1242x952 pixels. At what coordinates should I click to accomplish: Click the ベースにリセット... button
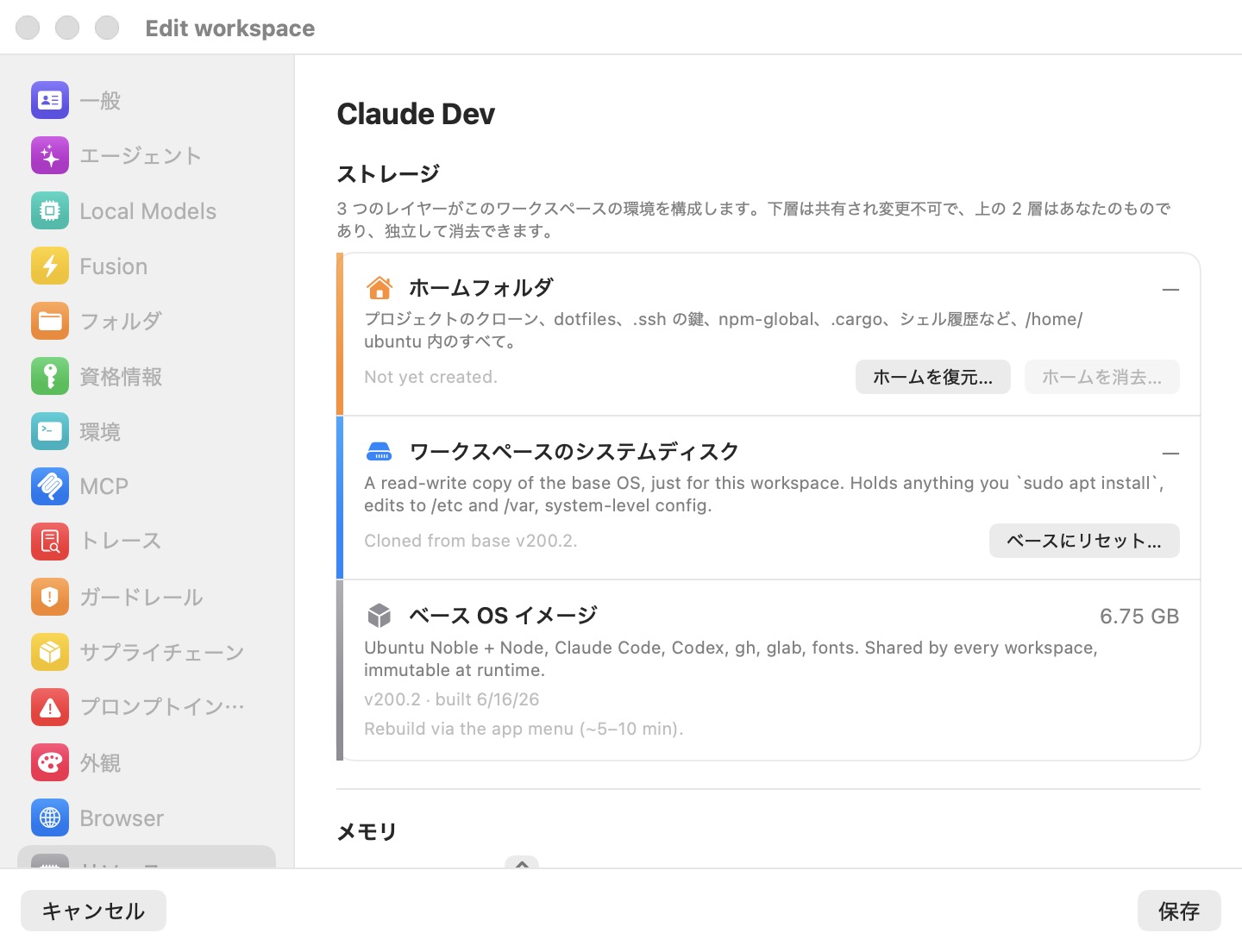(x=1084, y=541)
